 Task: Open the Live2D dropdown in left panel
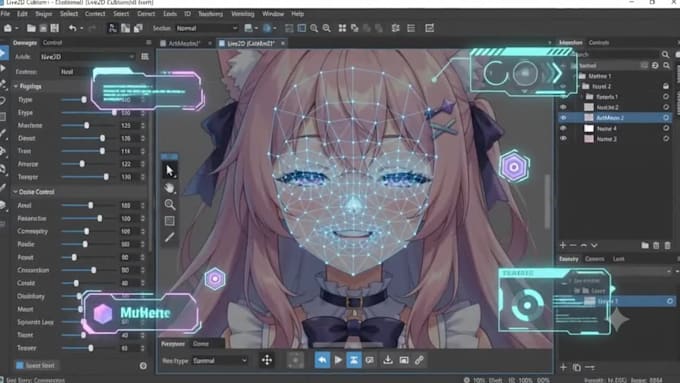[88, 56]
